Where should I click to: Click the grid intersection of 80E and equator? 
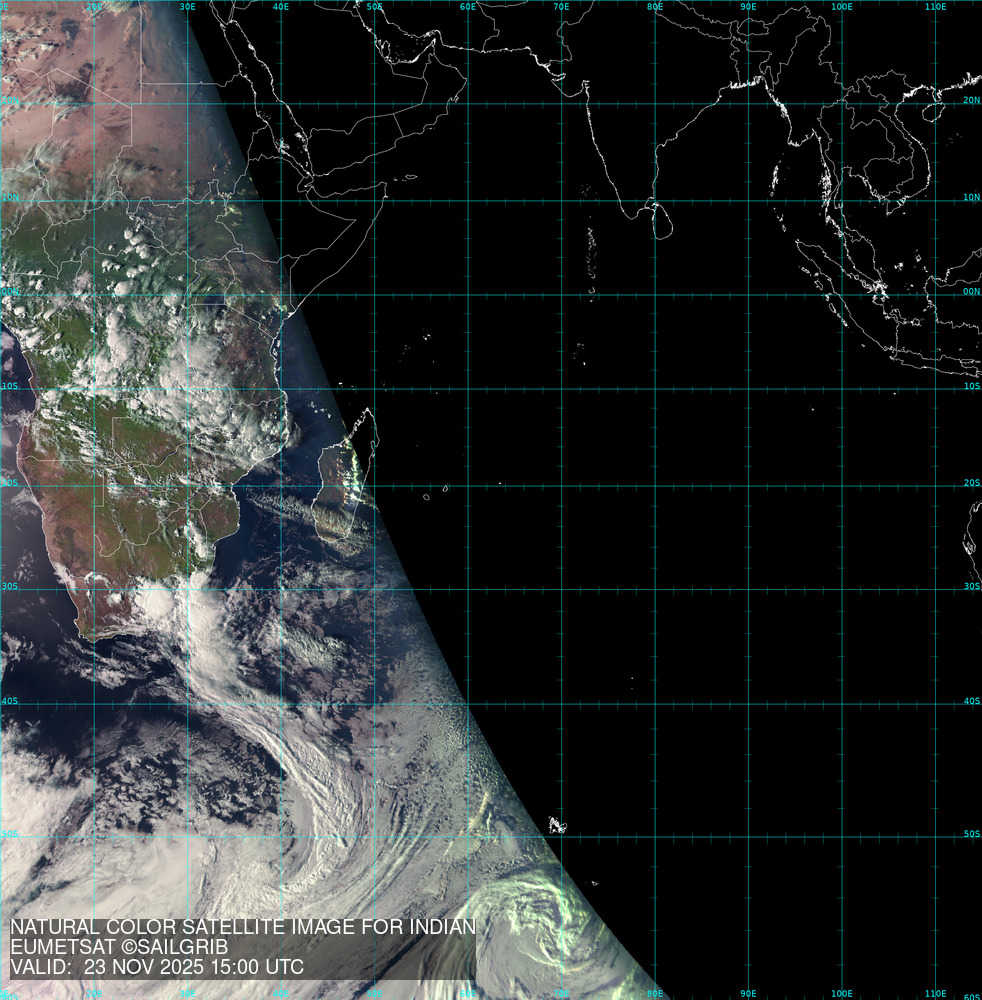655,294
